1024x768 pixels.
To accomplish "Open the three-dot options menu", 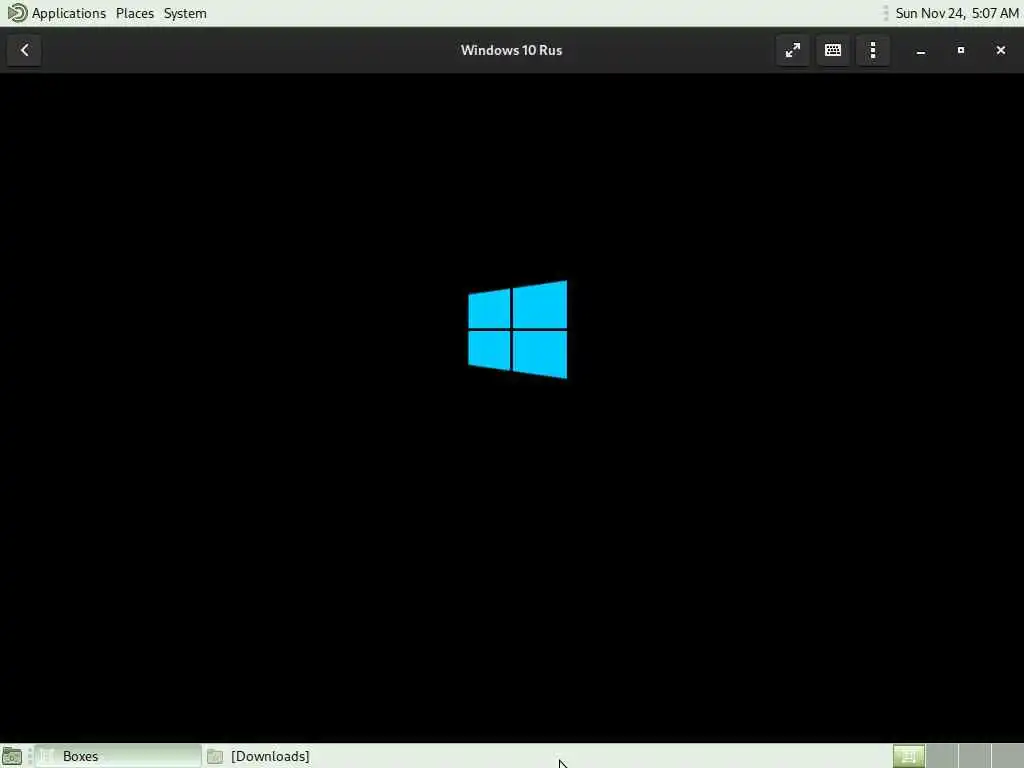I will pos(873,50).
